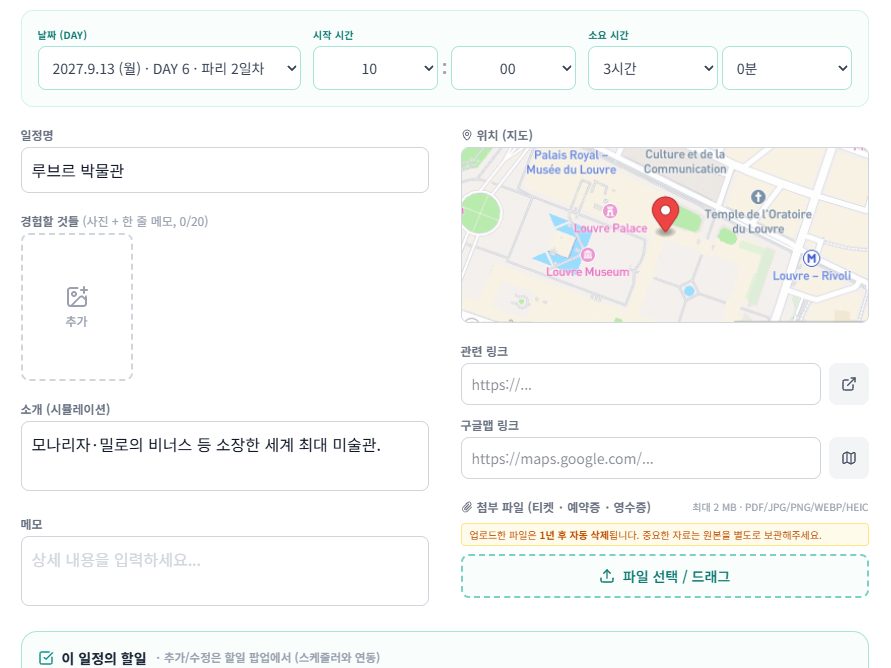Open the duration hours dropdown showing 3시간
Image resolution: width=891 pixels, height=668 pixels.
652,68
